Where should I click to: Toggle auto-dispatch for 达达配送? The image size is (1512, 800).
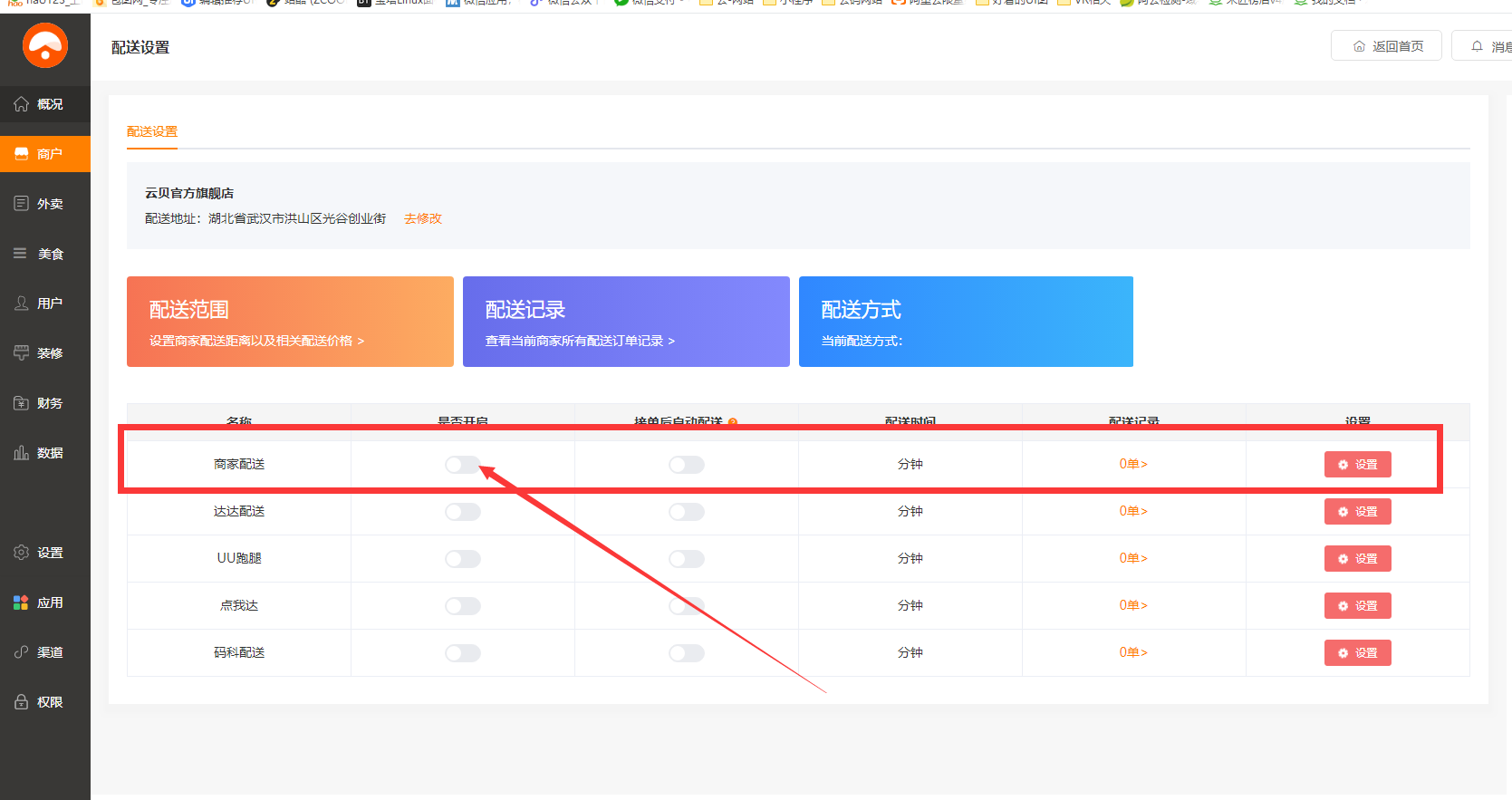pyautogui.click(x=687, y=512)
